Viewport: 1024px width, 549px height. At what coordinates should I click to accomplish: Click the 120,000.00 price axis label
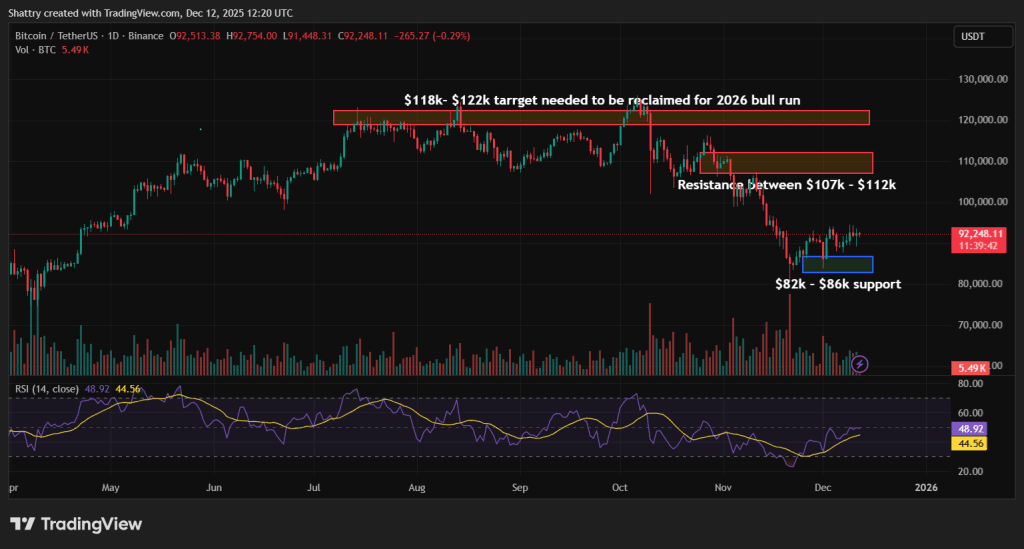pyautogui.click(x=983, y=120)
